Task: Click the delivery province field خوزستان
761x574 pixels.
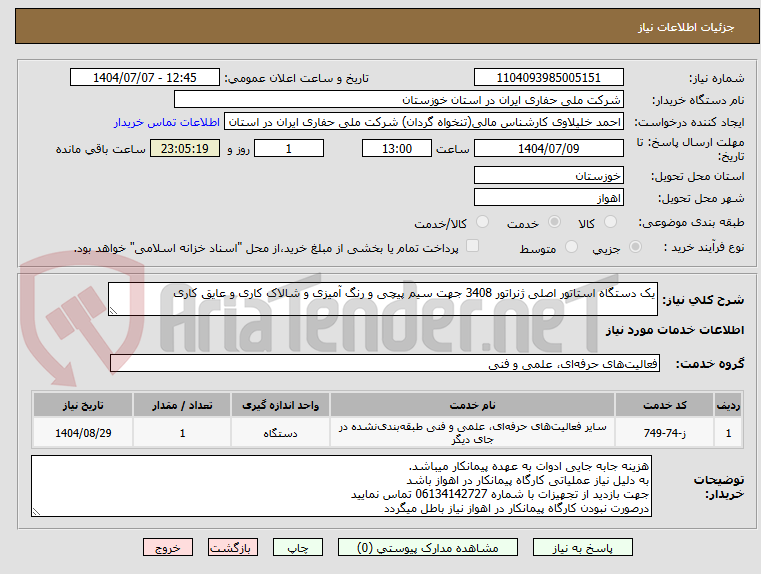Action: [x=548, y=176]
